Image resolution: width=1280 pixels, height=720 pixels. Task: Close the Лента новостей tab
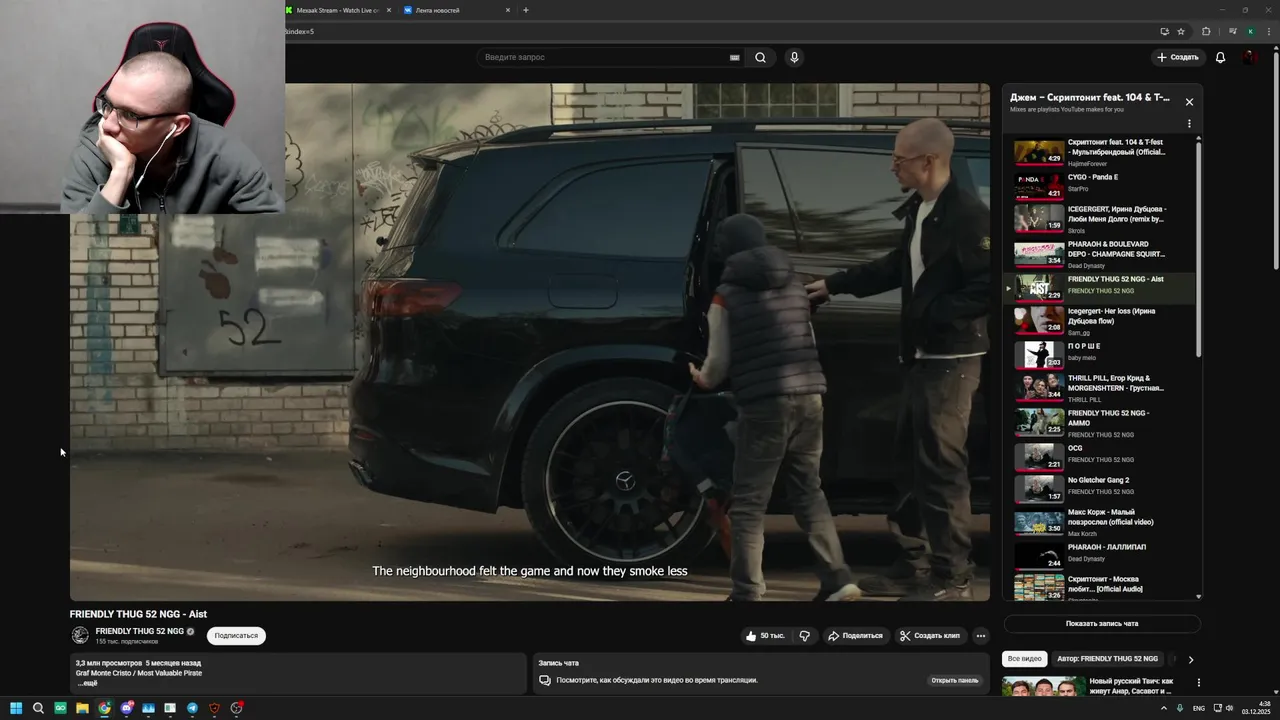coord(507,10)
